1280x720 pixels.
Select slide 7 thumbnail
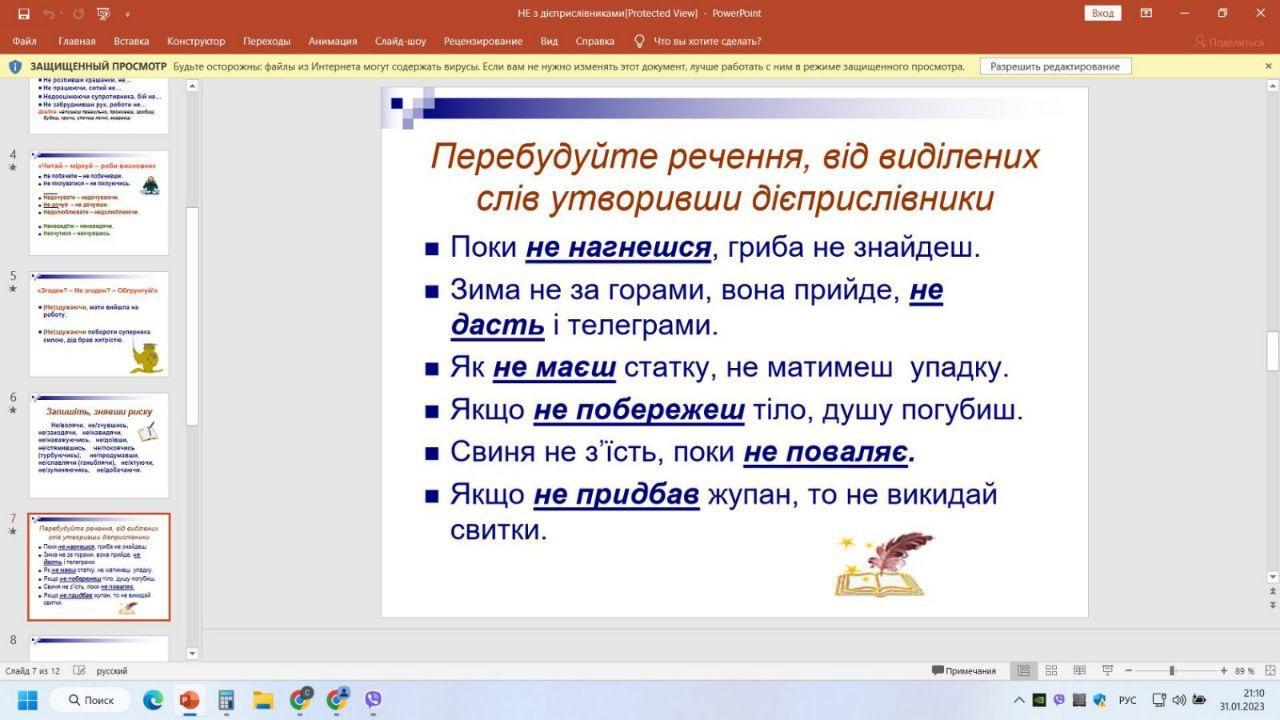(x=98, y=567)
